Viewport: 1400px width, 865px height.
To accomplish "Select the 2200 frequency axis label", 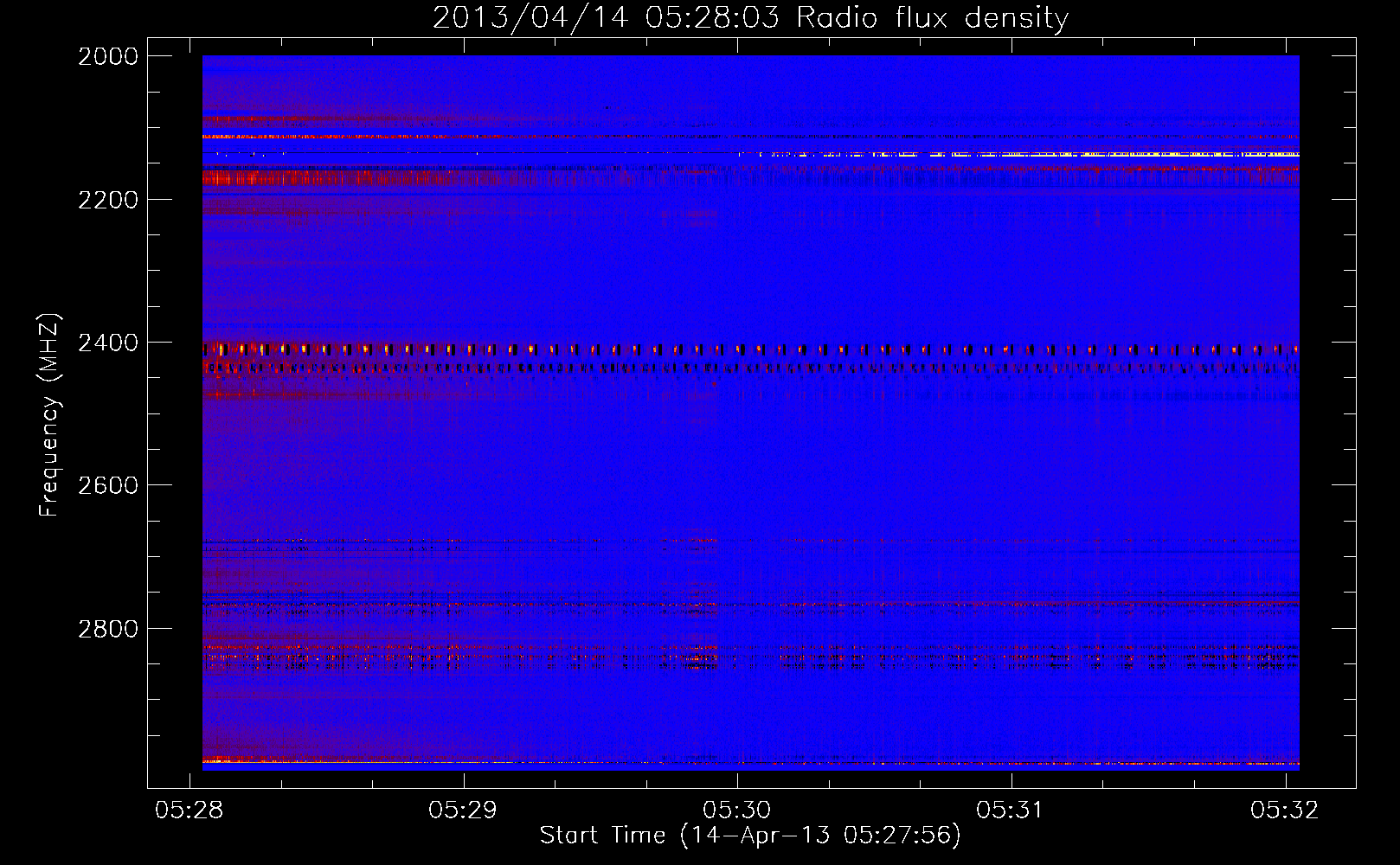I will point(108,200).
